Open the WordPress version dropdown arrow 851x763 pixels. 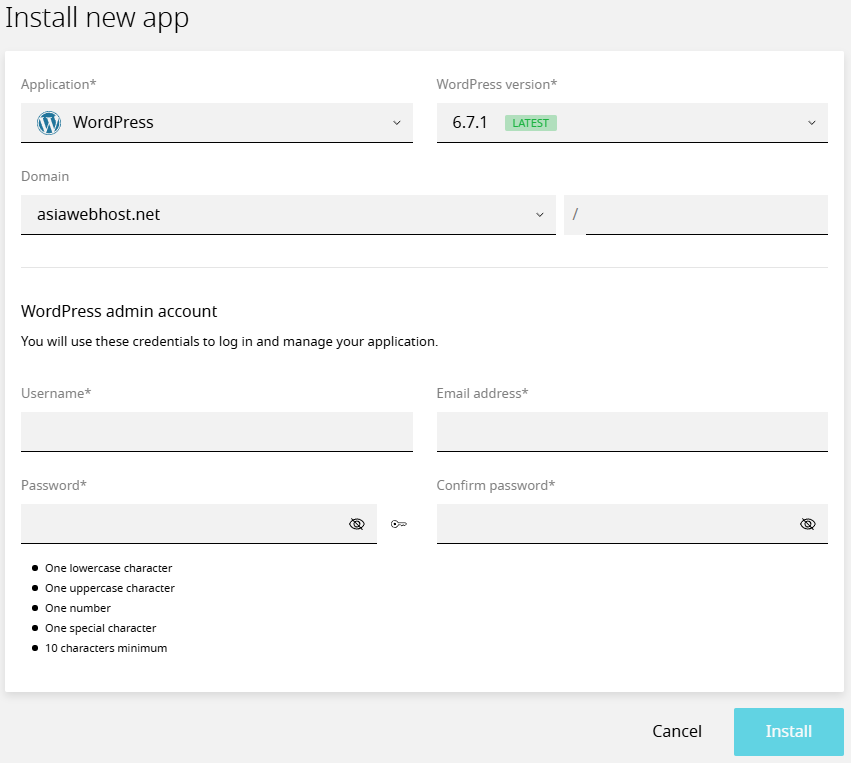pos(811,123)
